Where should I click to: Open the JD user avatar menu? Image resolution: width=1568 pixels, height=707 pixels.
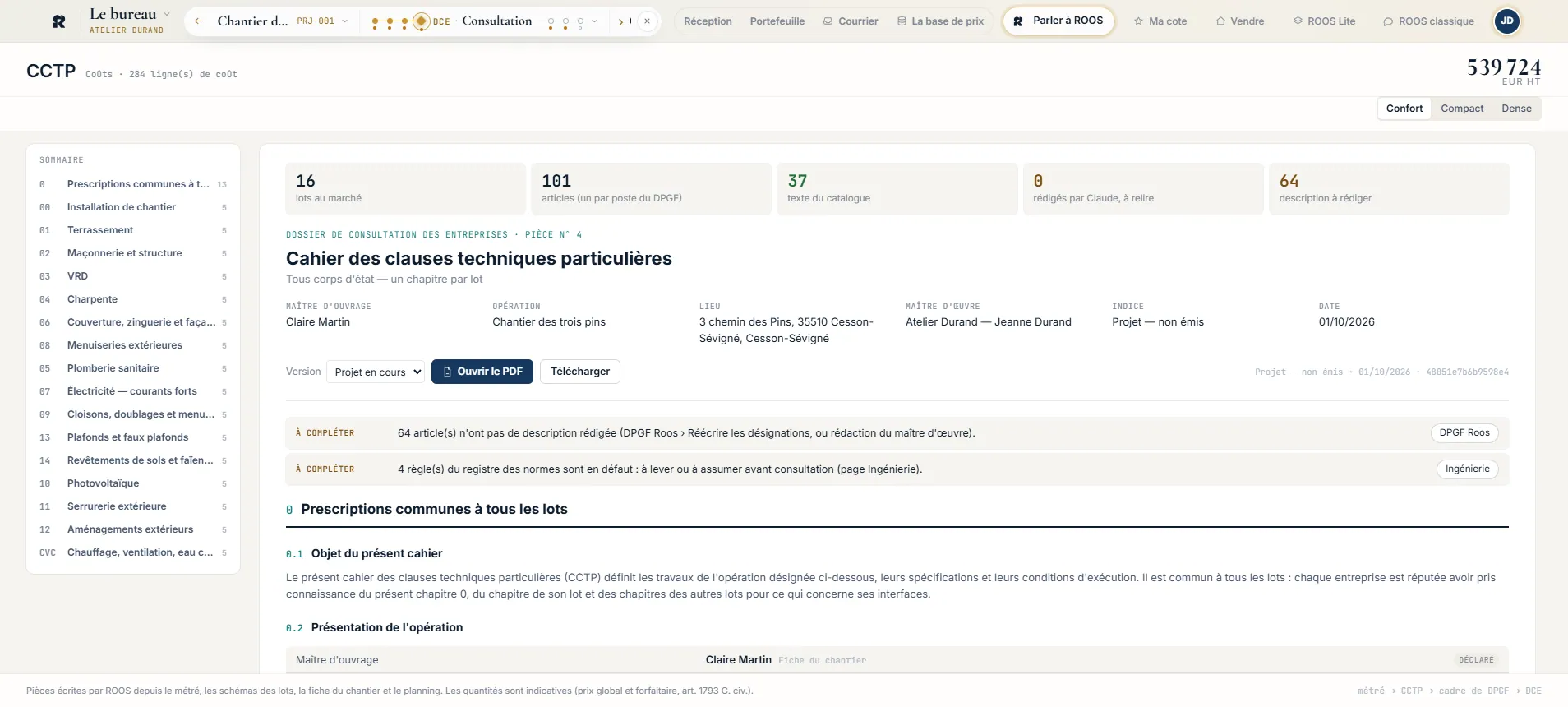(1507, 21)
